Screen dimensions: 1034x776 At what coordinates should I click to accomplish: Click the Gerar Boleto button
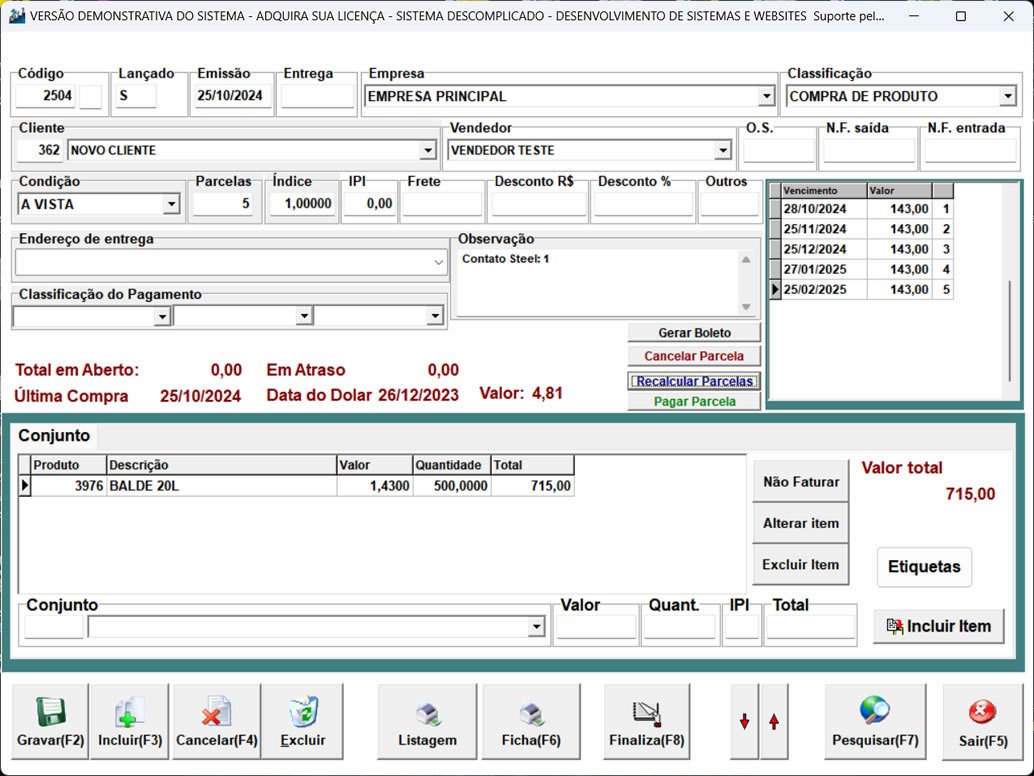tap(694, 332)
